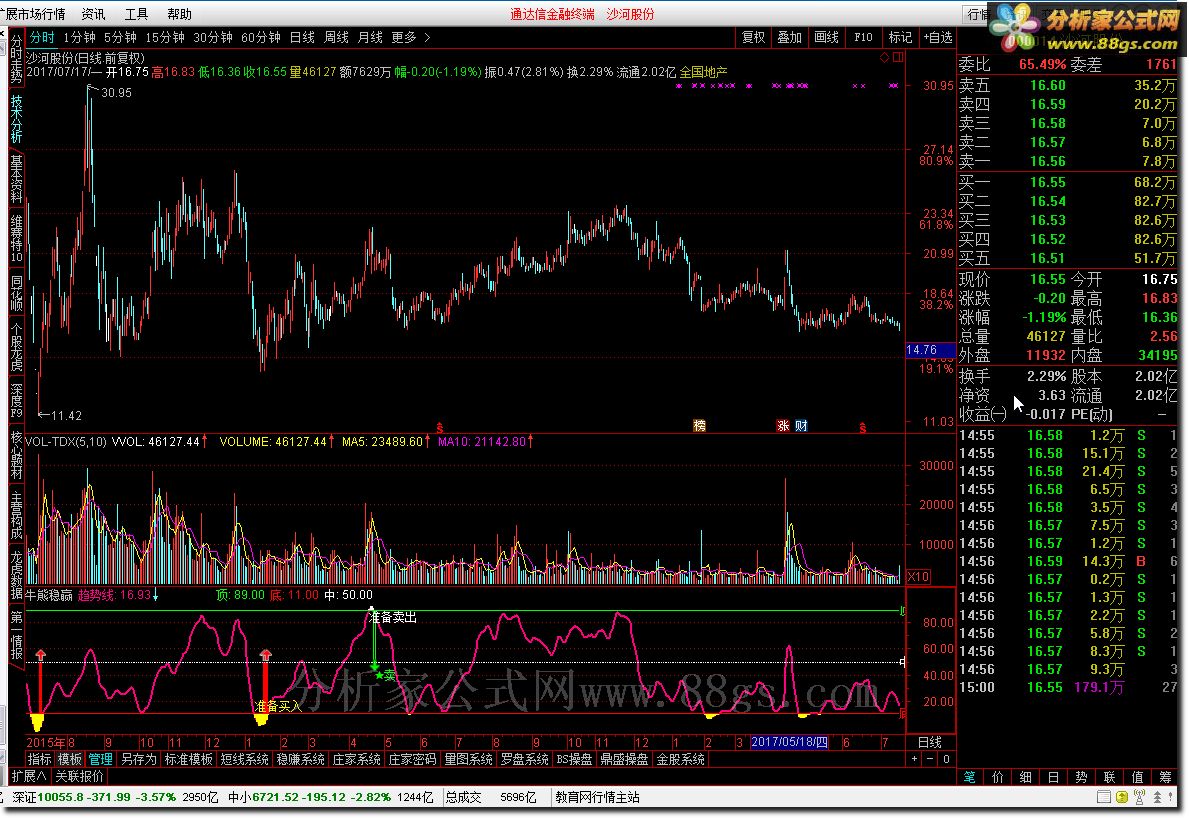Screen dimensions: 1189x818
Task: Click the 画线 drawing button
Action: [x=826, y=37]
